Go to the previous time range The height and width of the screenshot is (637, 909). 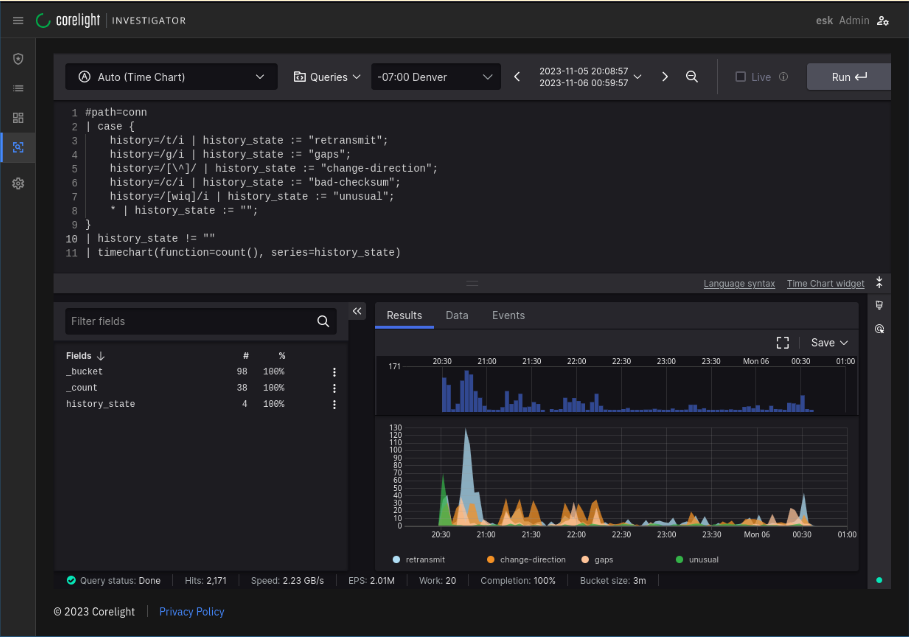[517, 77]
